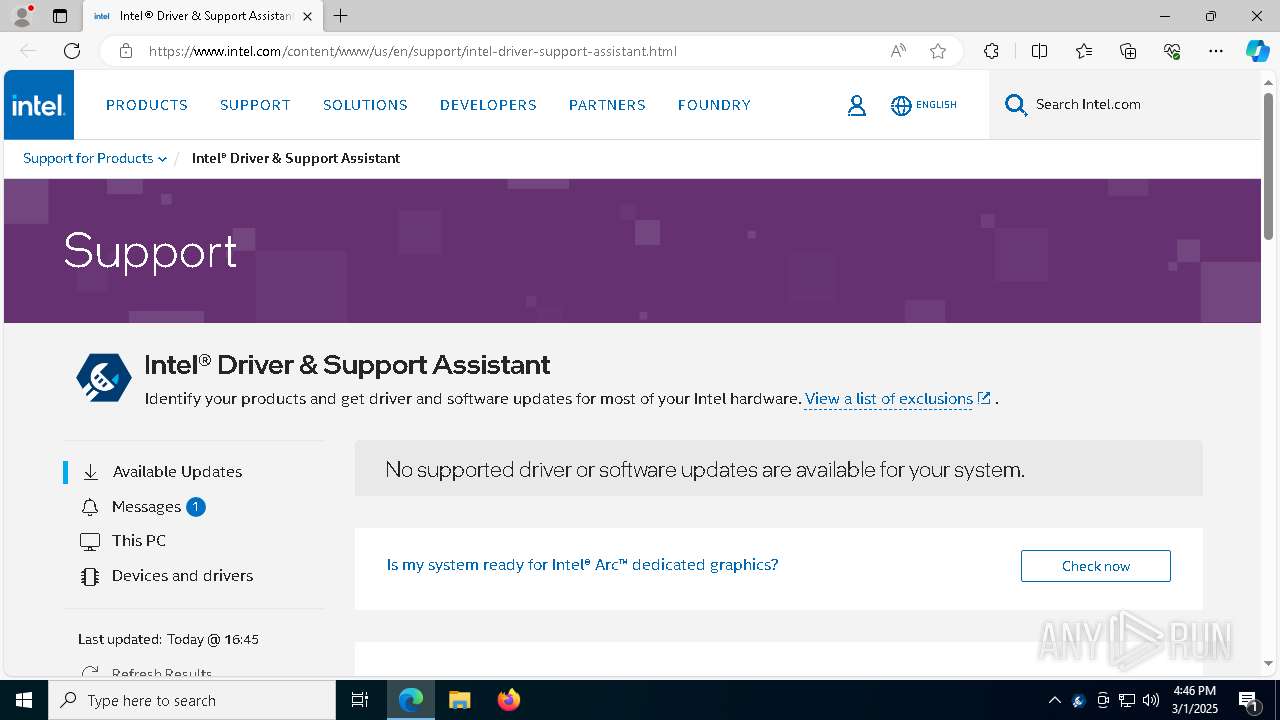The image size is (1280, 720).
Task: Click the Devices and drivers chip icon
Action: [x=90, y=576]
